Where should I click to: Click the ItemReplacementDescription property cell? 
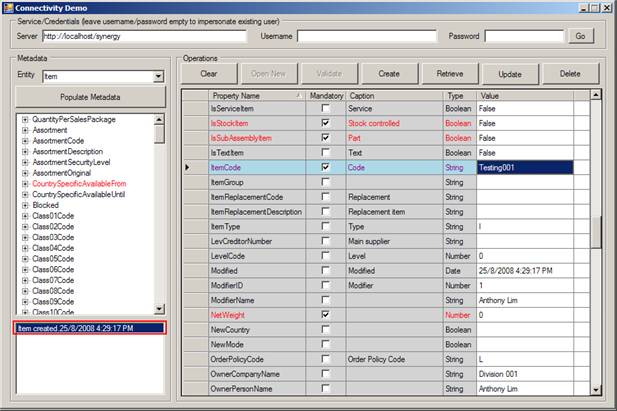point(257,212)
